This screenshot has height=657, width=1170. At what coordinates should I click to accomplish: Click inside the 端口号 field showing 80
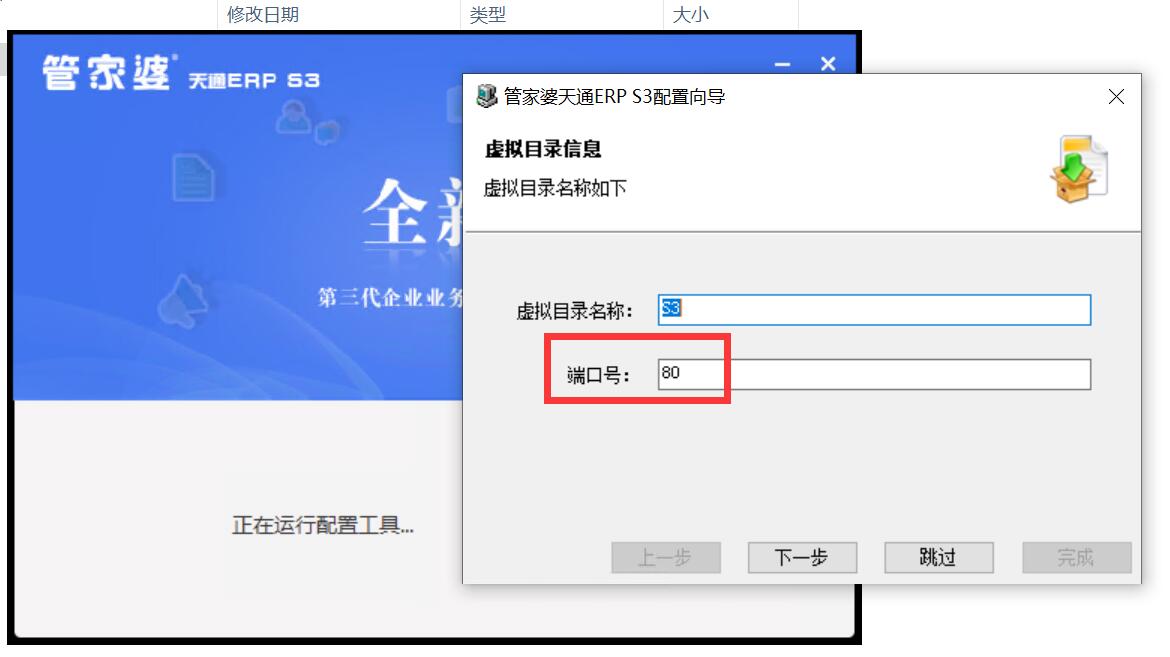tap(874, 374)
